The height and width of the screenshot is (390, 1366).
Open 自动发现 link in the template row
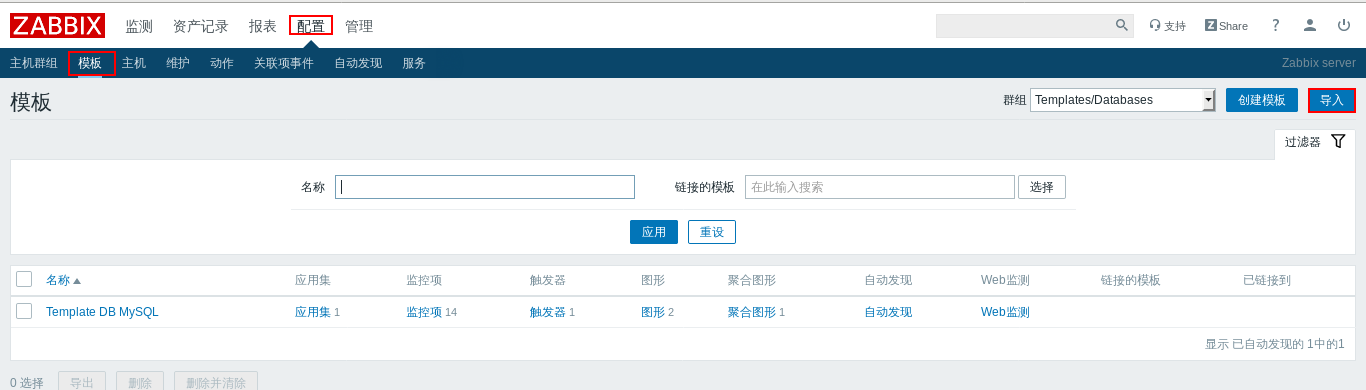[x=888, y=312]
